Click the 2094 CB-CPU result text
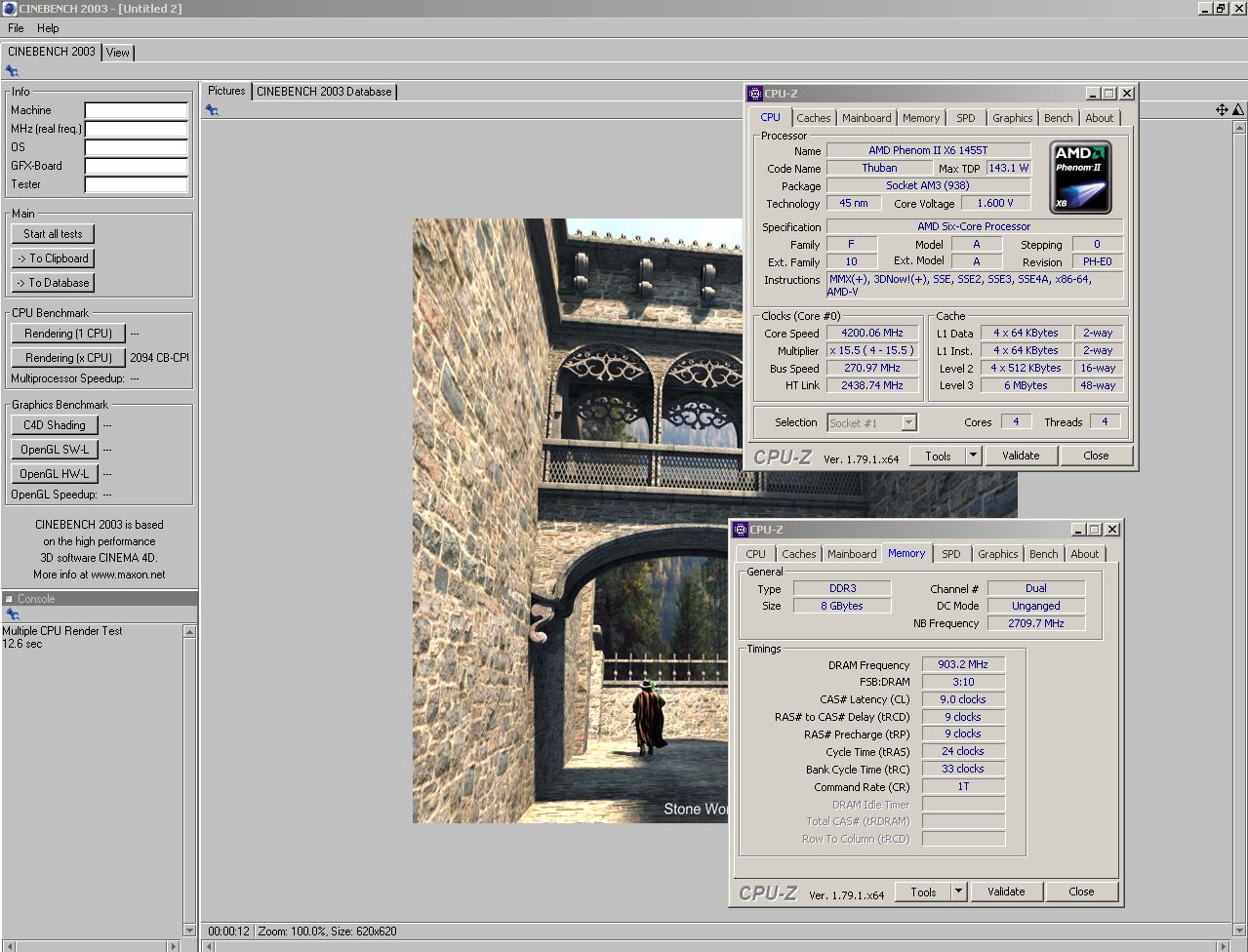Viewport: 1248px width, 952px height. [159, 358]
